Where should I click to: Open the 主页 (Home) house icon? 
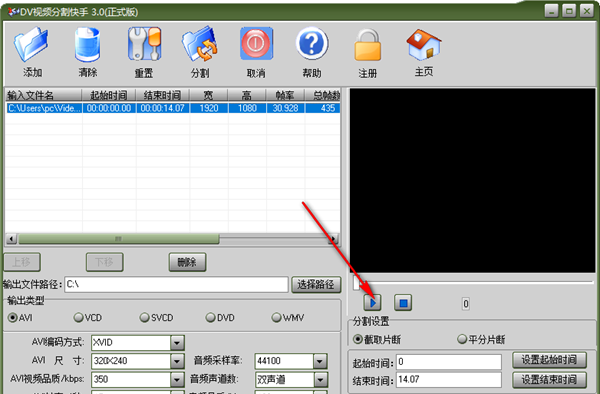tap(424, 44)
